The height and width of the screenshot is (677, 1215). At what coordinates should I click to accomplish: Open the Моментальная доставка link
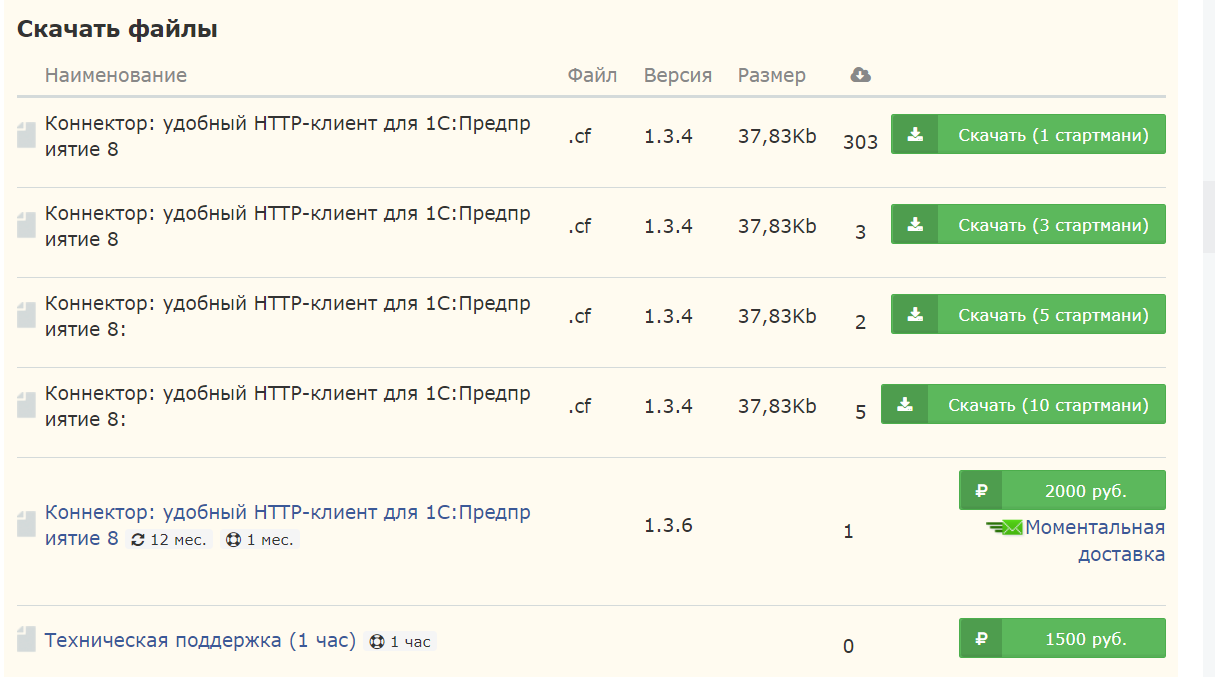[x=1095, y=540]
